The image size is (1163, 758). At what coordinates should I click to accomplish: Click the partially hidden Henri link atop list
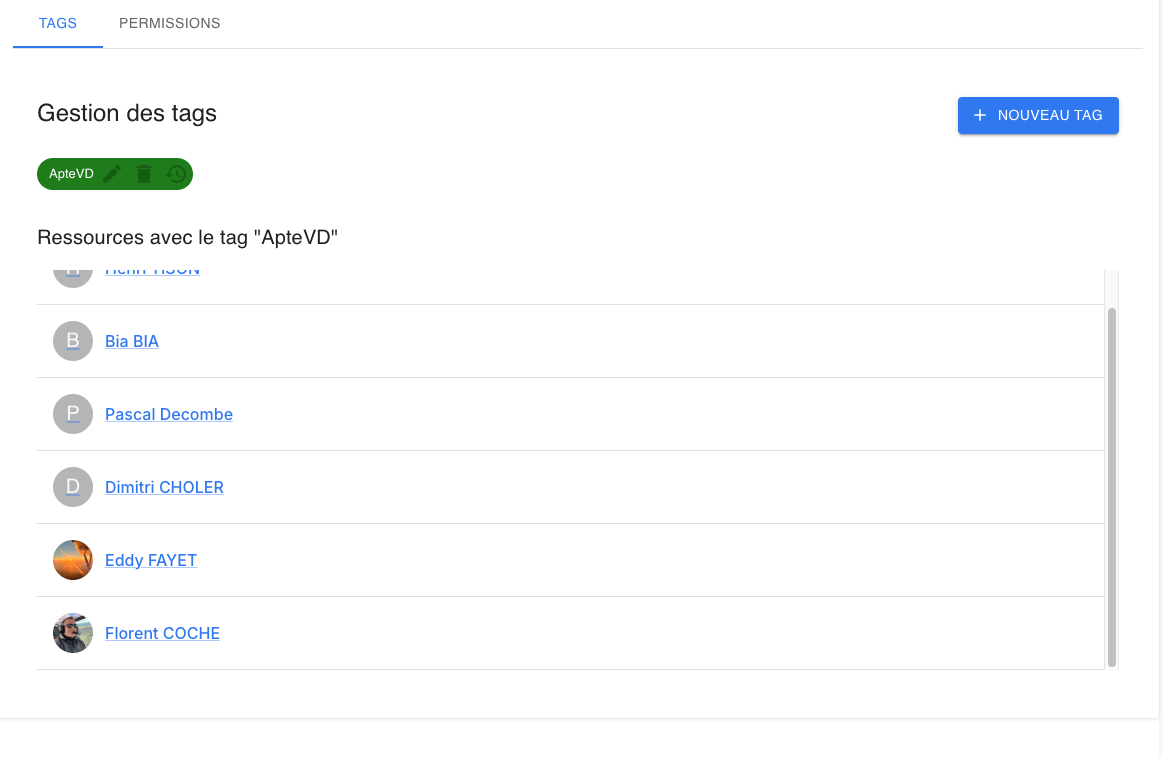tap(152, 273)
